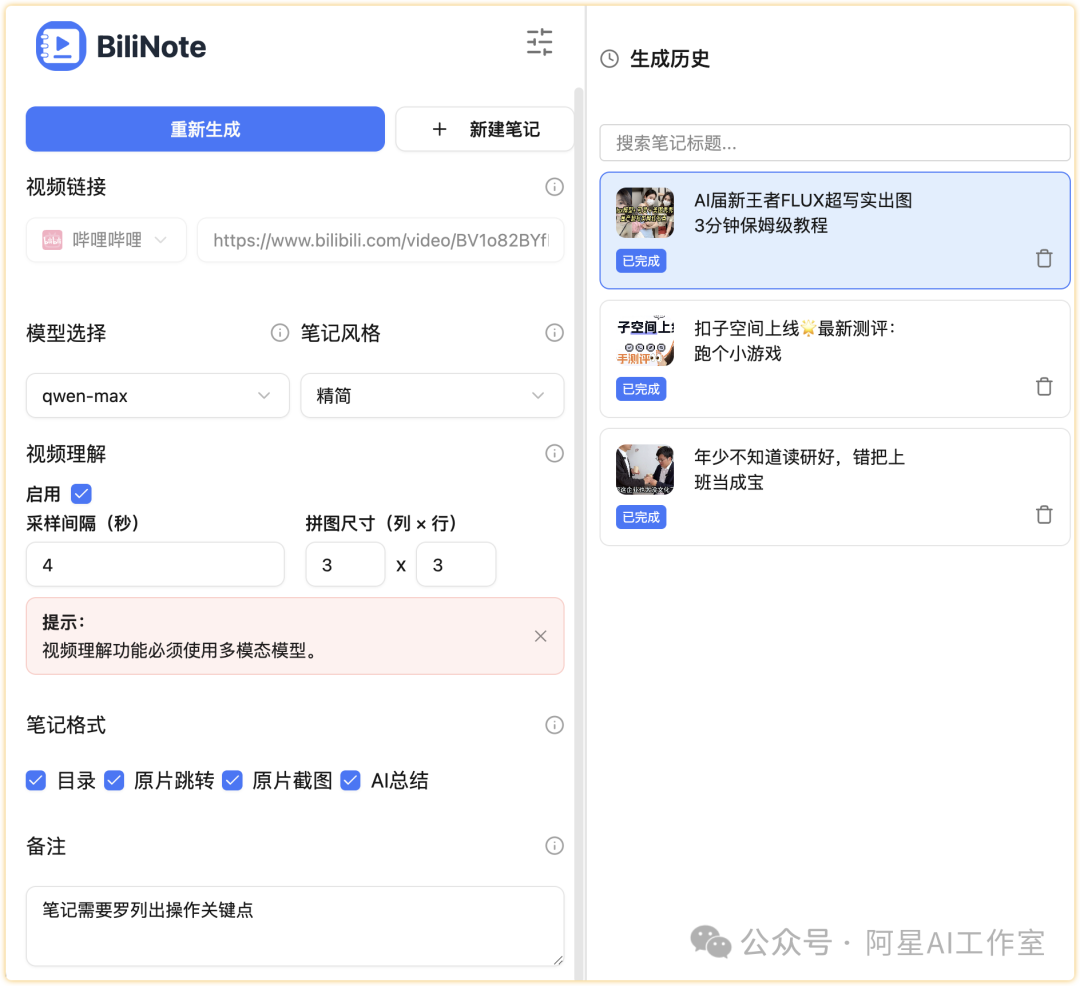Delete the 扣子空间上线 note
Viewport: 1080px width, 986px height.
(1044, 386)
